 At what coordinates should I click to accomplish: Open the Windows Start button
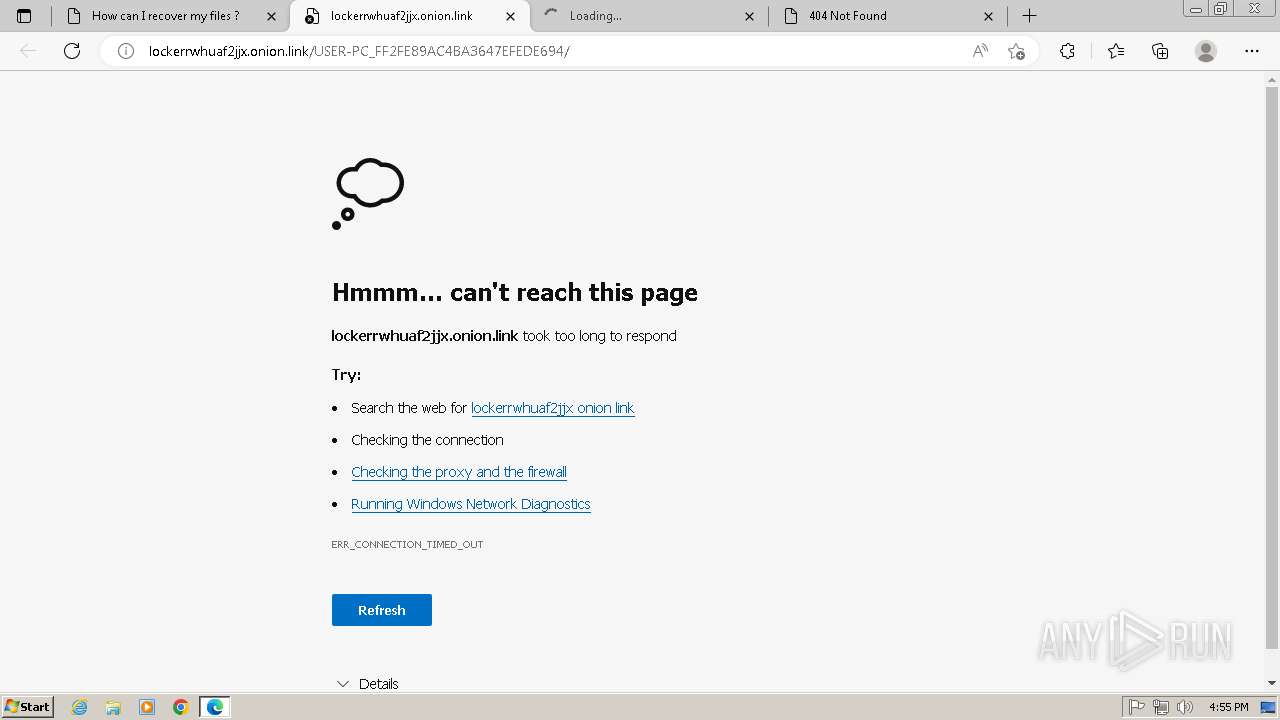tap(28, 706)
